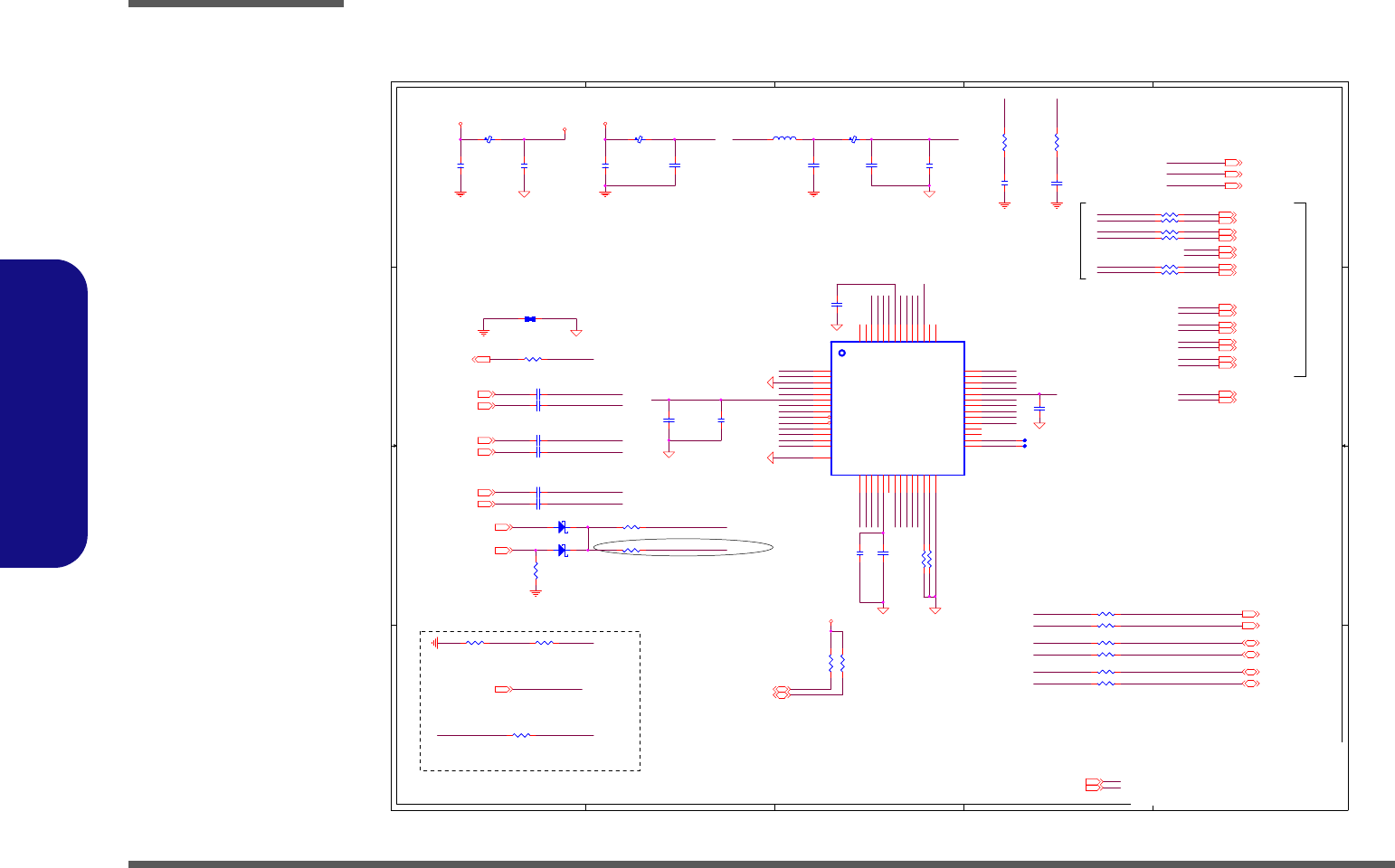Select the single long resistor inside dashed box
The height and width of the screenshot is (868, 1395).
521,736
